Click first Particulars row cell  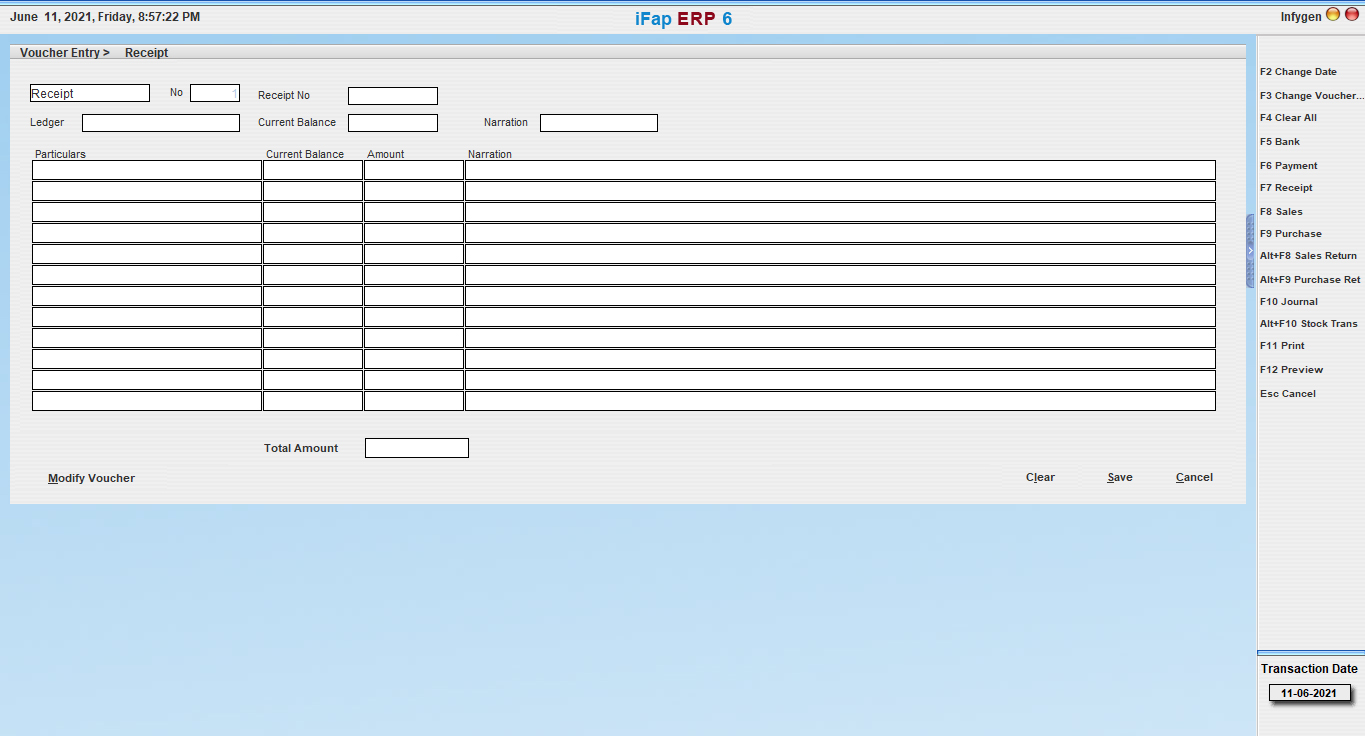click(x=147, y=170)
